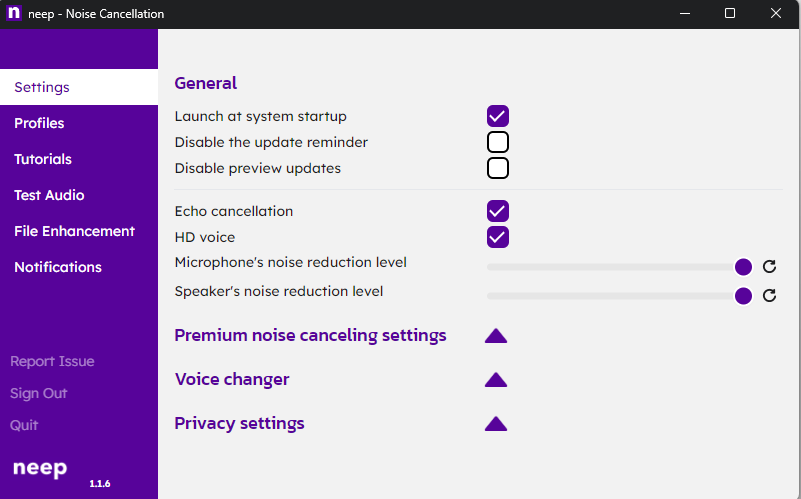Viewport: 801px width, 499px height.
Task: Click the microphone noise reduction slider handle
Action: pos(743,267)
